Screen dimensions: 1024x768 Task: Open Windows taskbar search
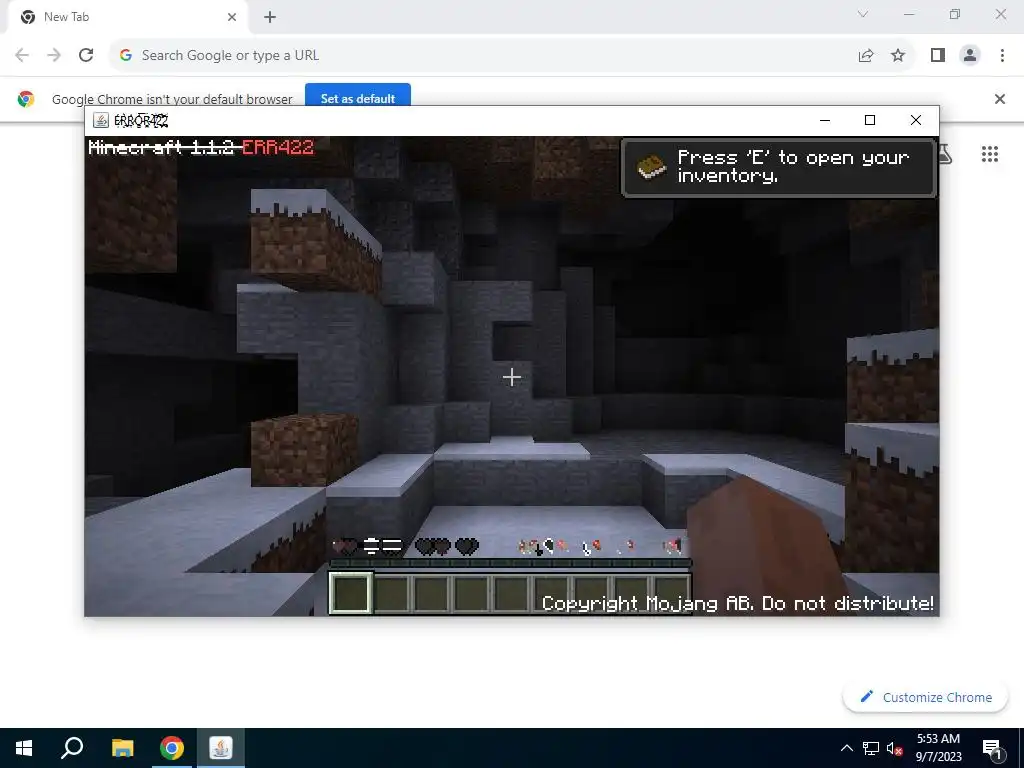[x=72, y=748]
